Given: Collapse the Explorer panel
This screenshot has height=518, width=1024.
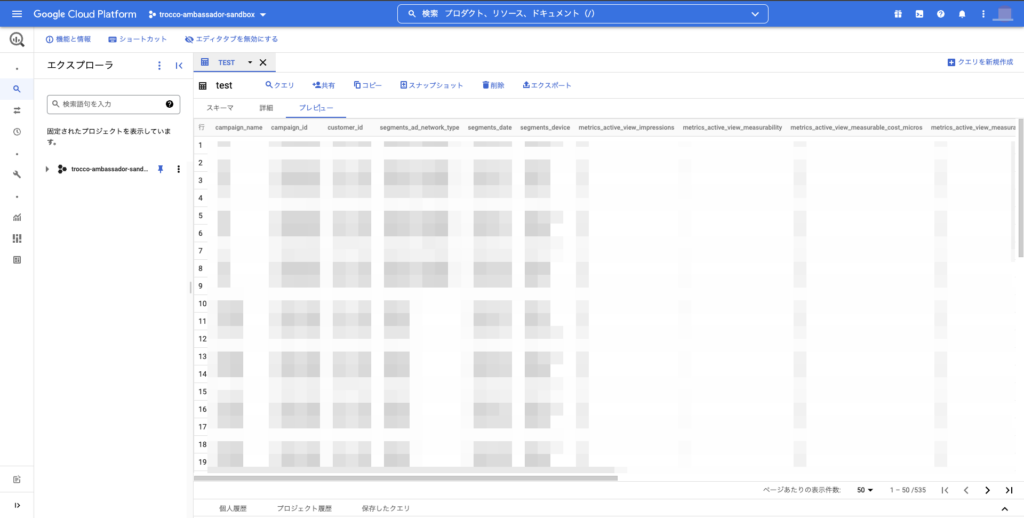Looking at the screenshot, I should [179, 65].
